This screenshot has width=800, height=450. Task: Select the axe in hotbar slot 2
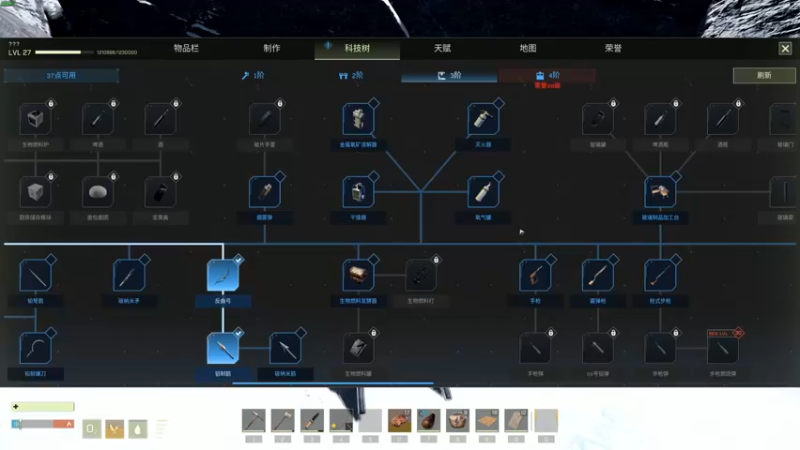point(283,420)
